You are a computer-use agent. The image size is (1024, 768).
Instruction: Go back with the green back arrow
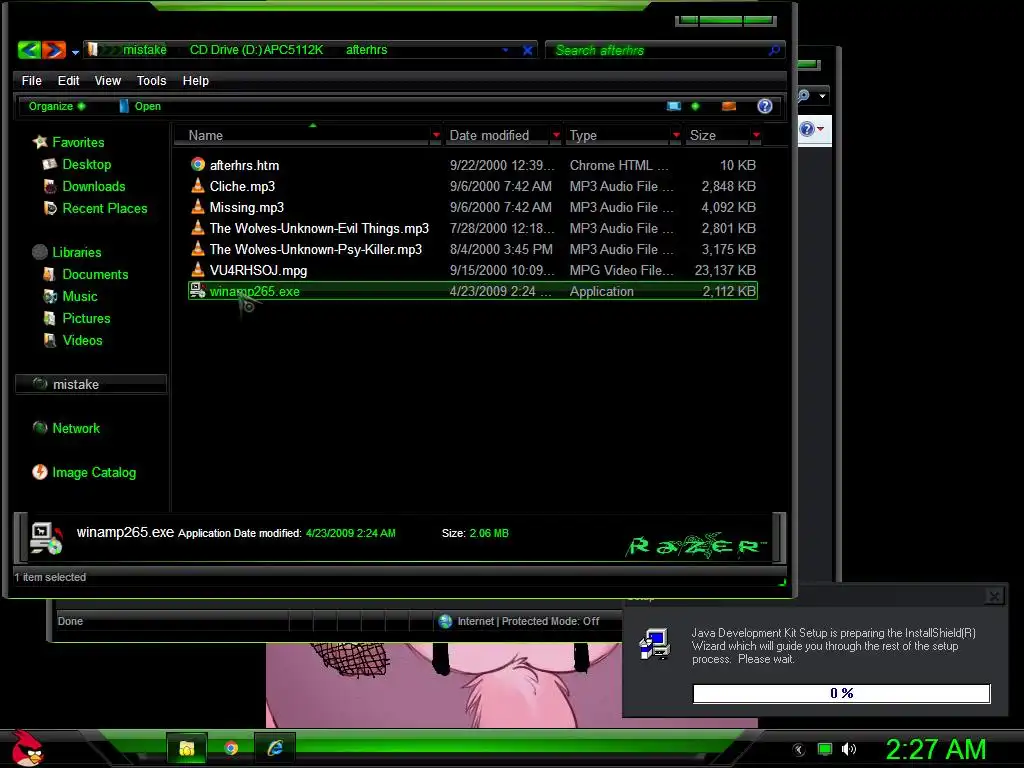(29, 50)
